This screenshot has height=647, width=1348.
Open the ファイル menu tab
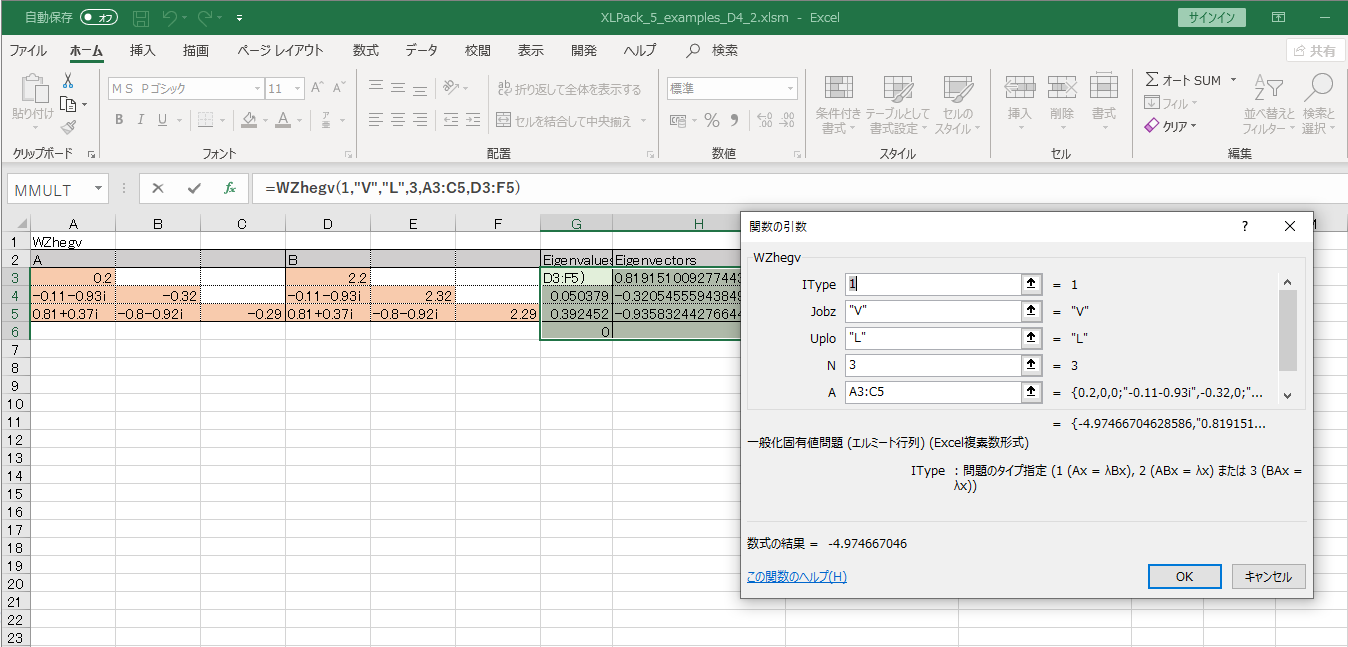click(28, 51)
